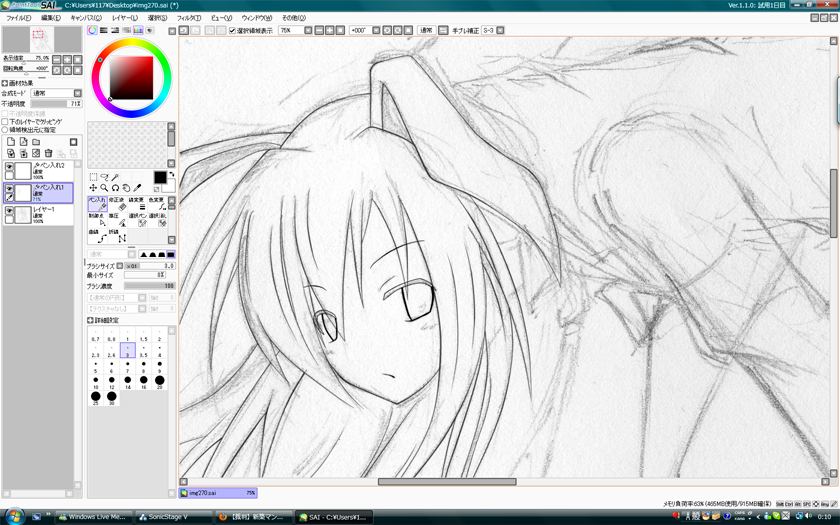
Task: Delete the selected layer with trash icon
Action: pos(48,153)
